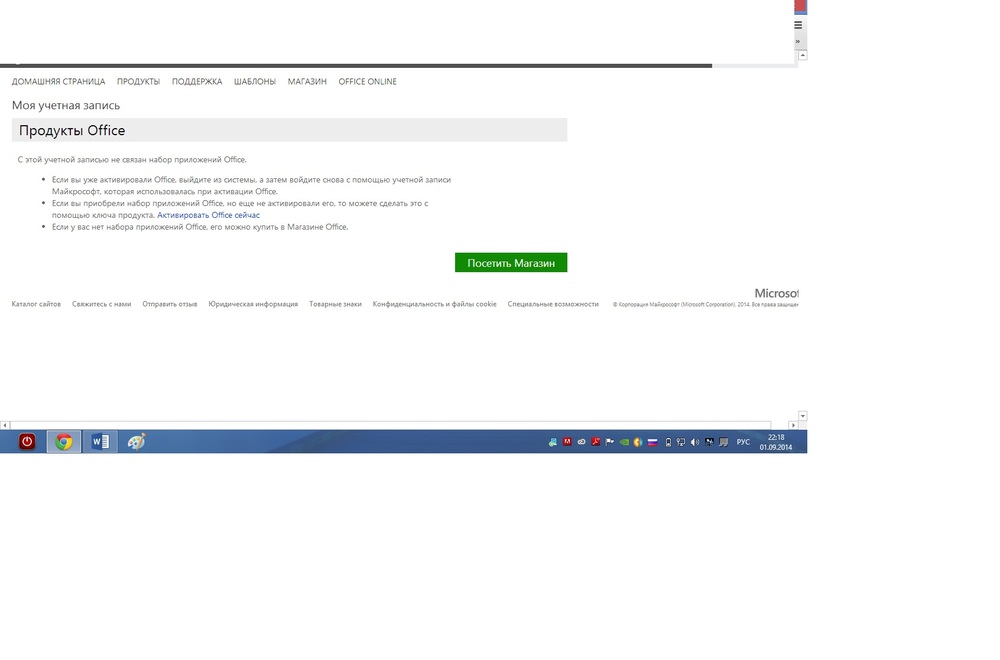The image size is (1000, 660).
Task: Open the ШАБЛОНЫ navigation item
Action: pos(255,82)
